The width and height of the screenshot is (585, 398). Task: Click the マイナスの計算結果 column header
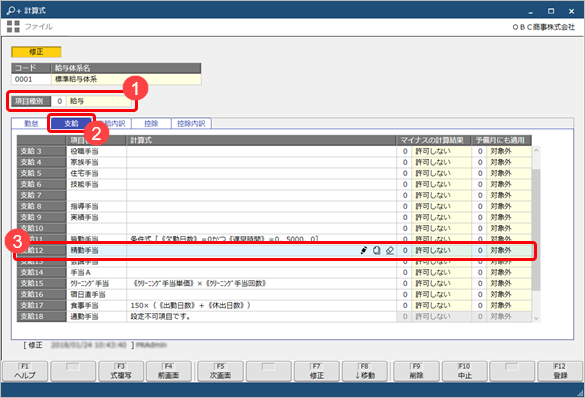[x=434, y=140]
